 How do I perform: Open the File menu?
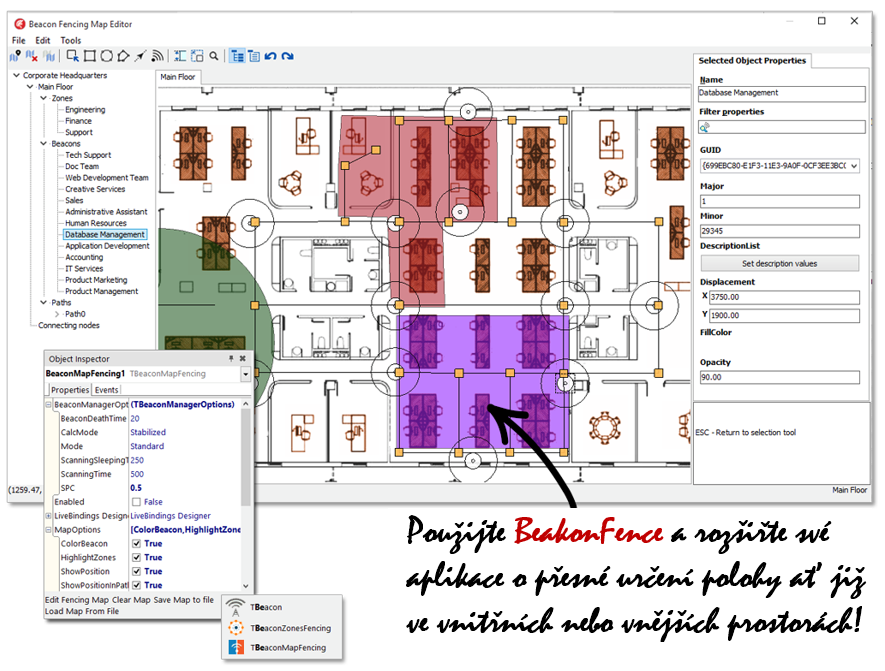pyautogui.click(x=19, y=41)
